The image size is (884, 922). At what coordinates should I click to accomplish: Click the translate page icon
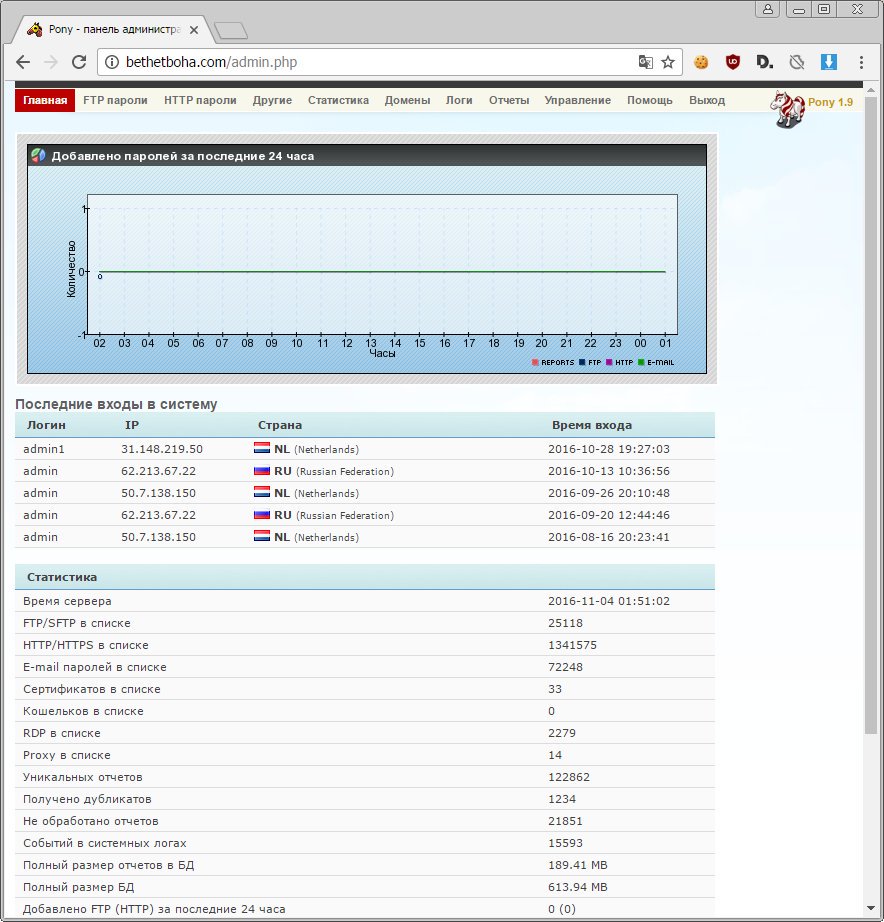pos(645,62)
